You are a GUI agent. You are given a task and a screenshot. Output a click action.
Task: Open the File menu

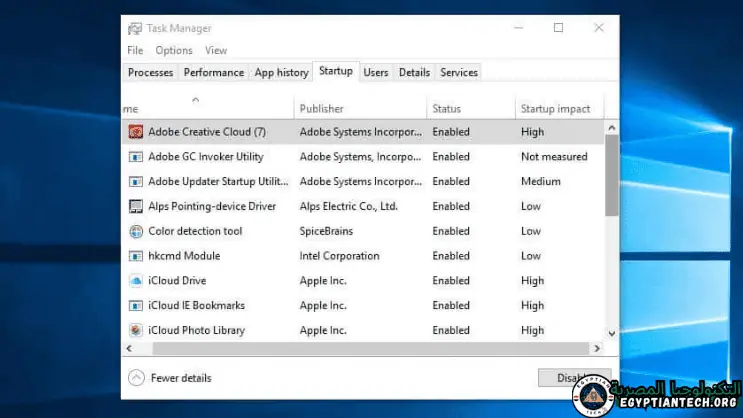tap(135, 51)
